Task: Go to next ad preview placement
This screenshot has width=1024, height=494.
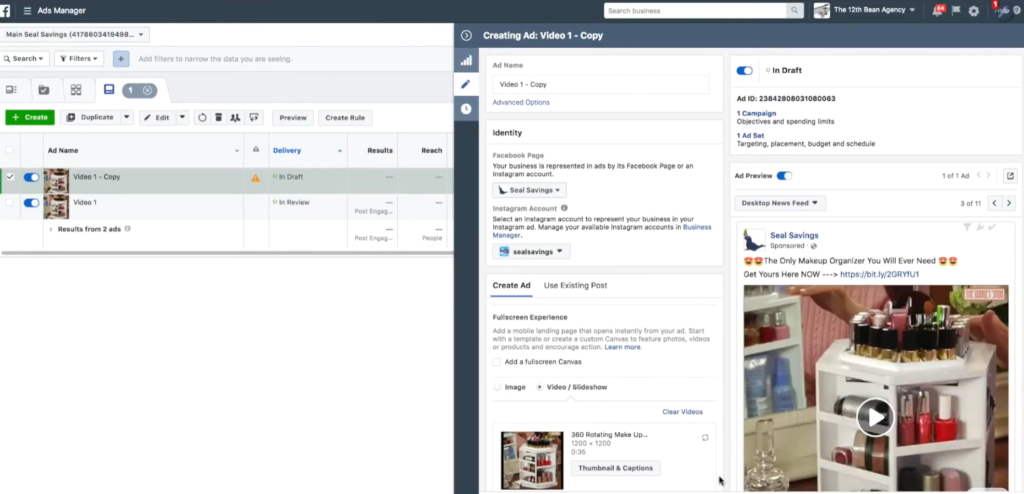Action: tap(1009, 203)
